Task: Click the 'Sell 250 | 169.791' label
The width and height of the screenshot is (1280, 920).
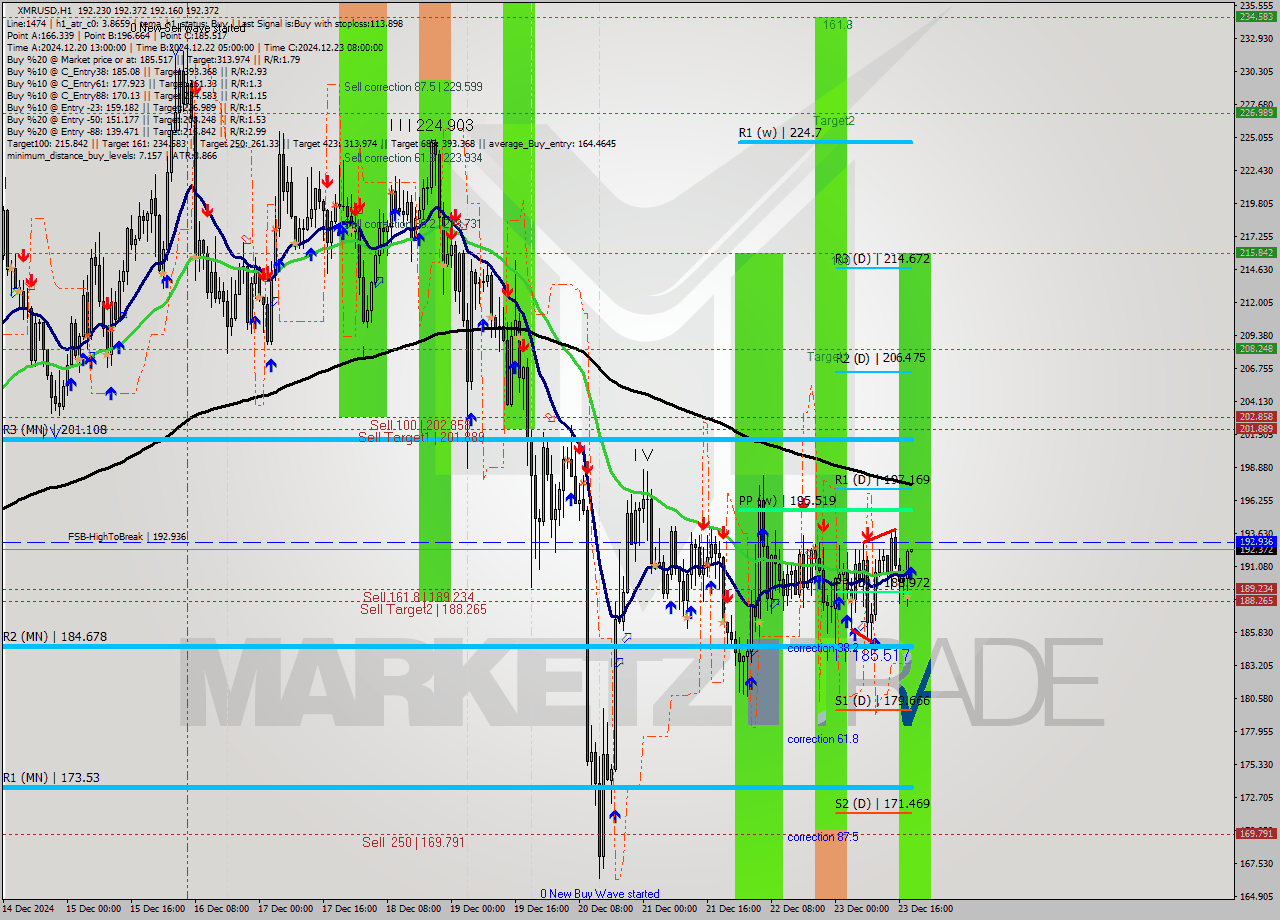Action: tap(413, 843)
